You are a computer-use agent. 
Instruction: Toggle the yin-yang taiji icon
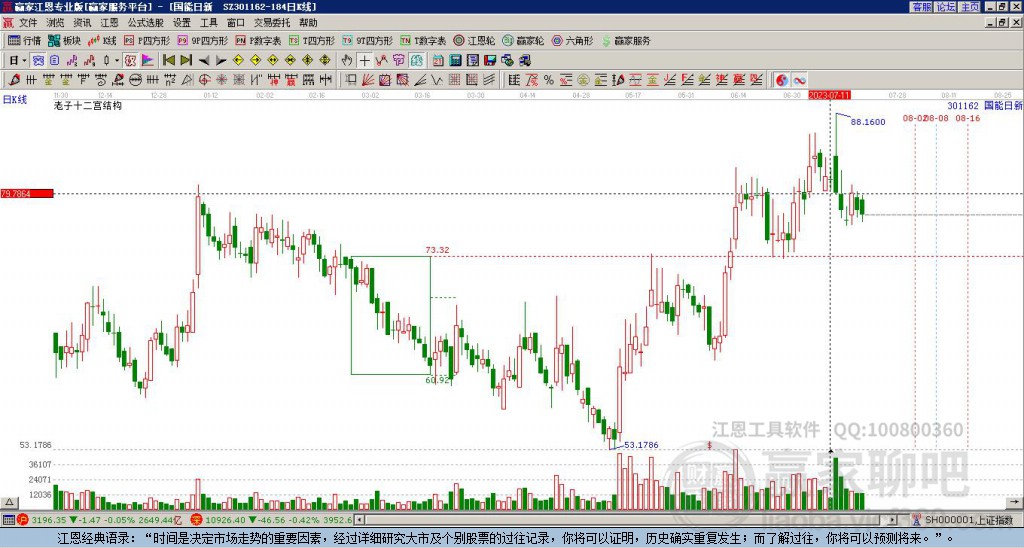click(x=782, y=80)
